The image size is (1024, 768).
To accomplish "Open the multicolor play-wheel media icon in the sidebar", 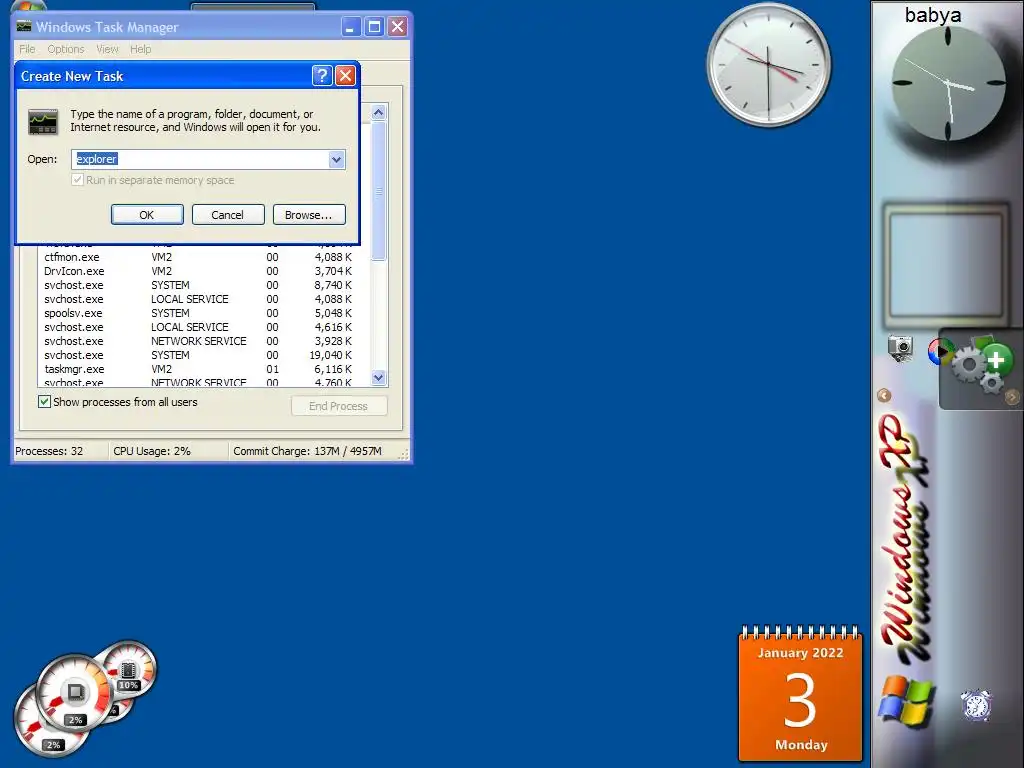I will [939, 352].
